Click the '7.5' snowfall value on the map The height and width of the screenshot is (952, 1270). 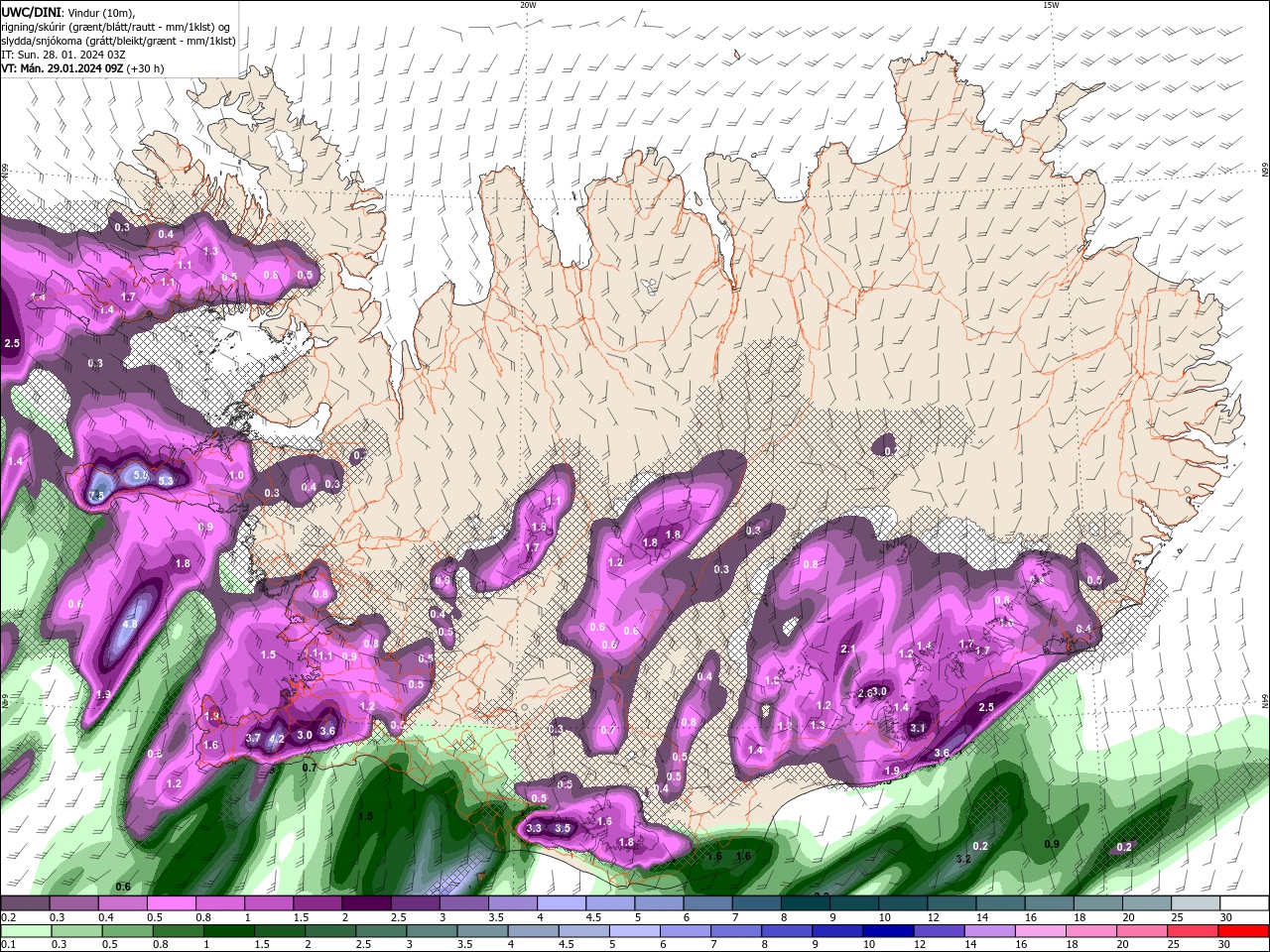point(96,496)
